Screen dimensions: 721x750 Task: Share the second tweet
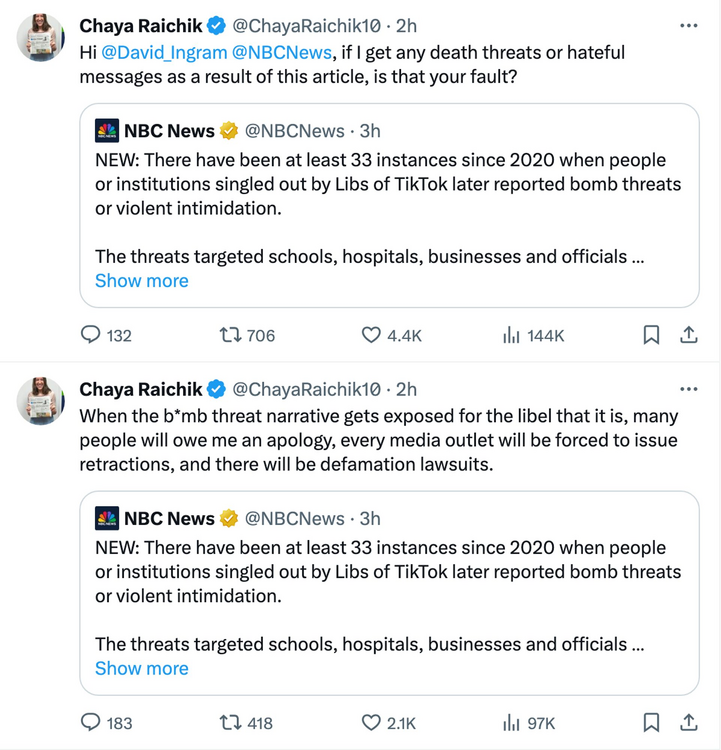(x=689, y=722)
